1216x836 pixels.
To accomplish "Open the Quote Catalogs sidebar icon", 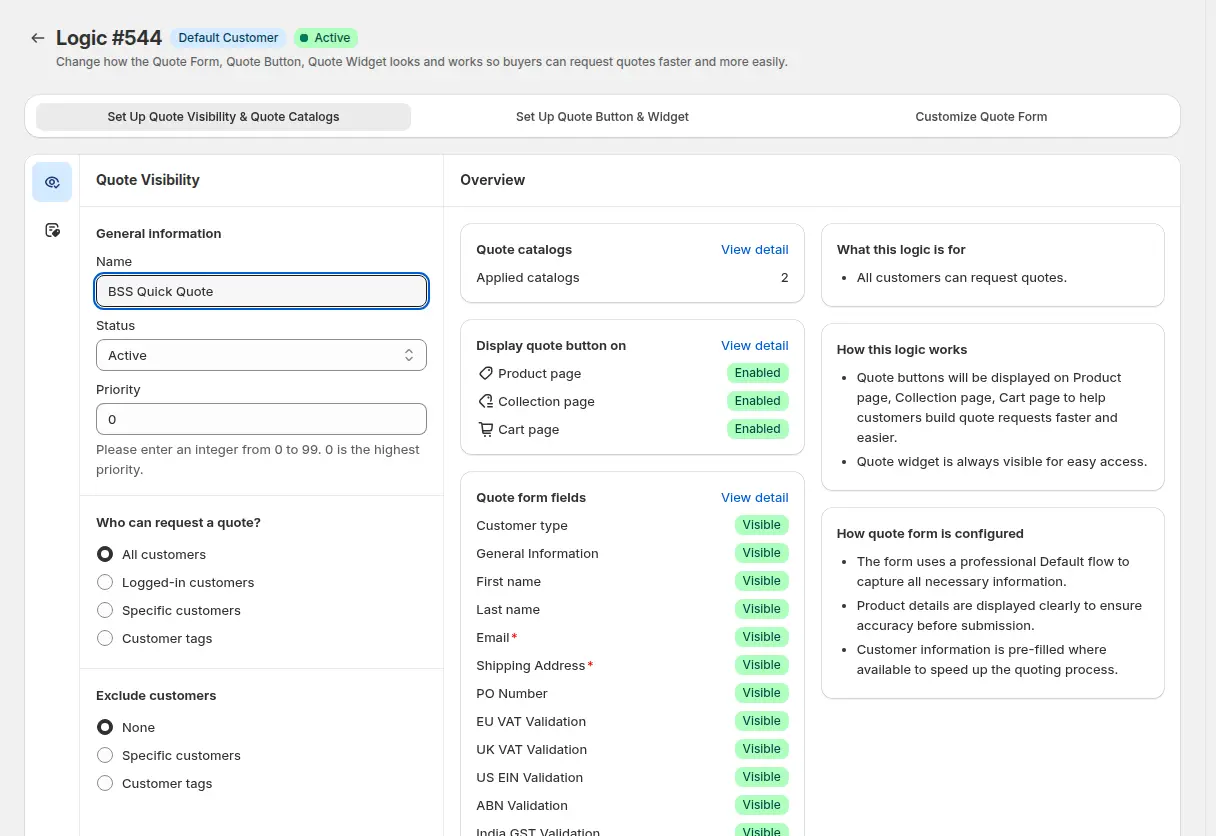I will coord(52,230).
